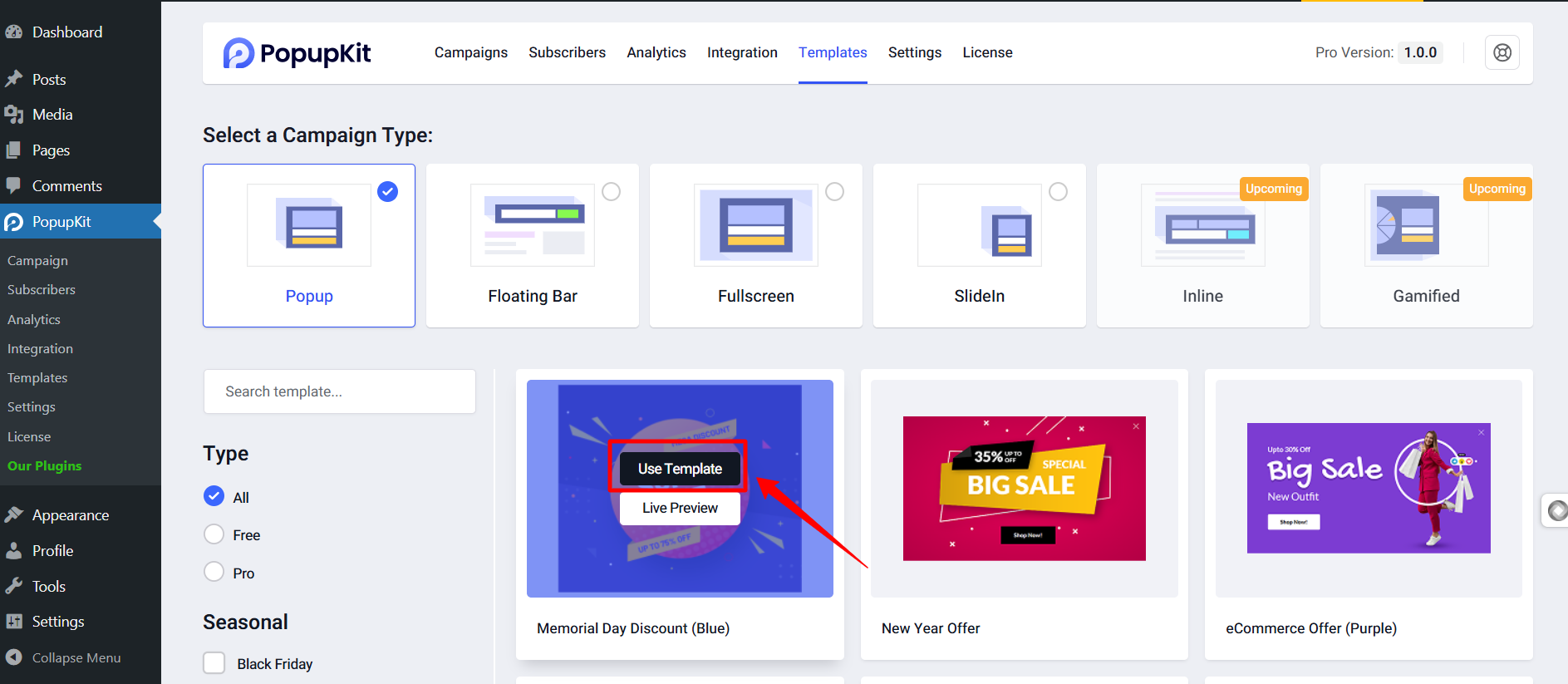Image resolution: width=1568 pixels, height=684 pixels.
Task: Go to the Integration tab in header
Action: point(743,52)
